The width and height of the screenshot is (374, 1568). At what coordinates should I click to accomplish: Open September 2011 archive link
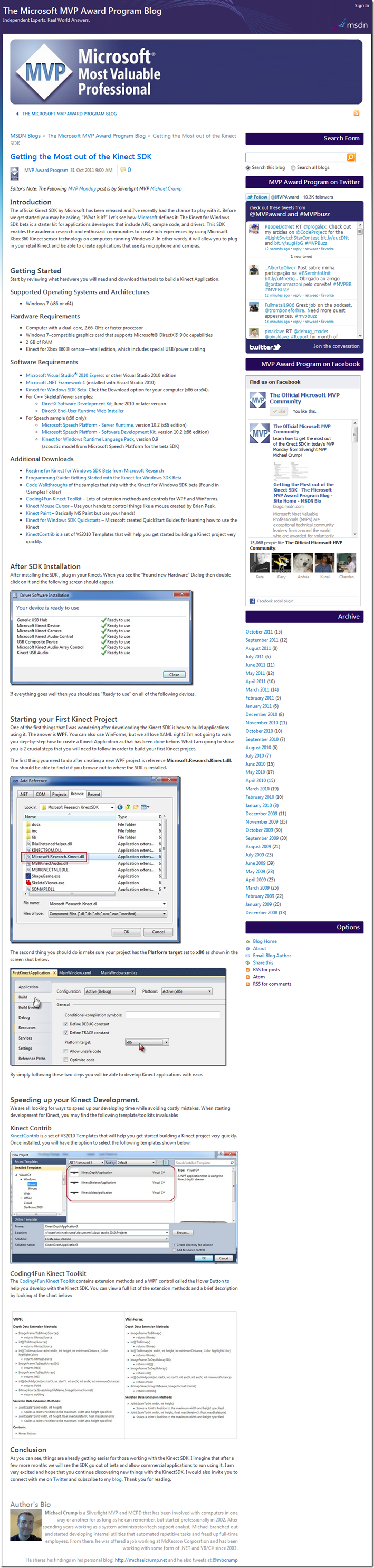tap(262, 640)
